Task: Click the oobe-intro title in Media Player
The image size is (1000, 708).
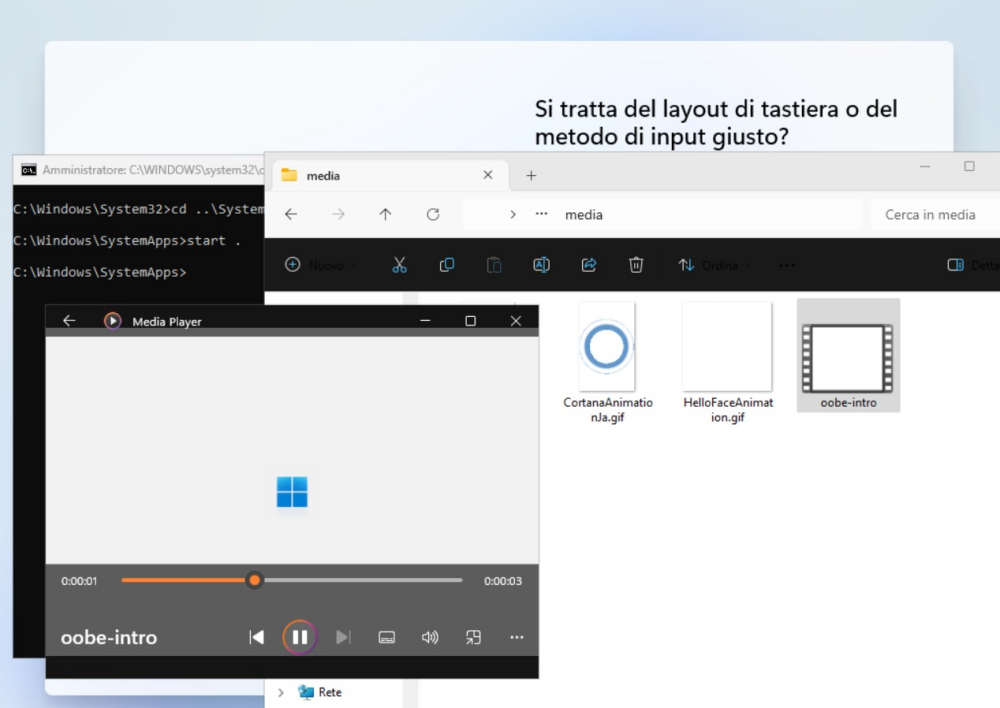Action: point(108,637)
